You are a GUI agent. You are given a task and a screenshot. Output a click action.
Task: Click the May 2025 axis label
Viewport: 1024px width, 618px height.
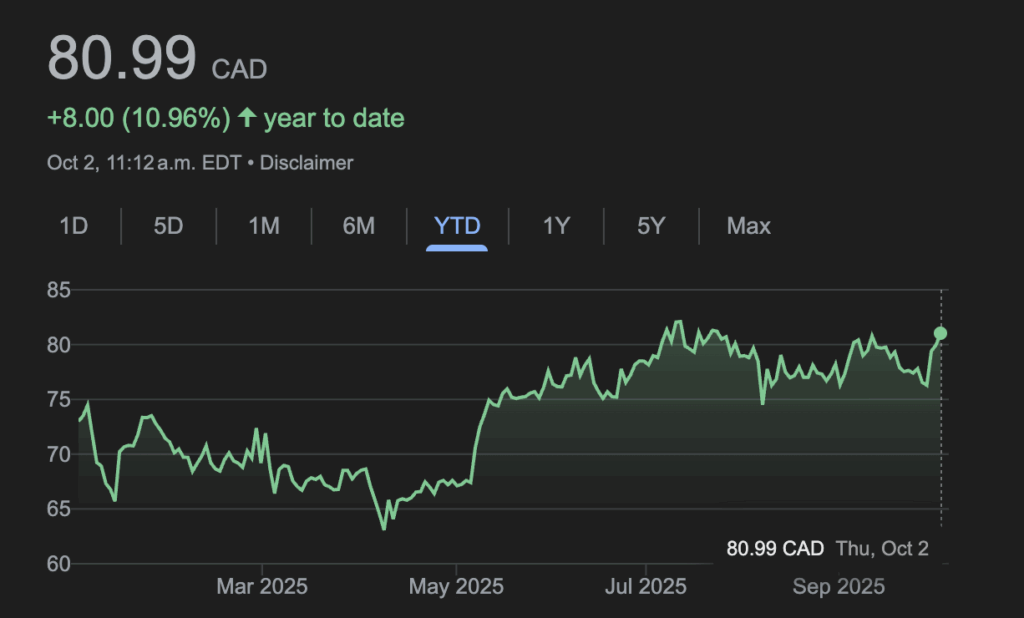[454, 586]
